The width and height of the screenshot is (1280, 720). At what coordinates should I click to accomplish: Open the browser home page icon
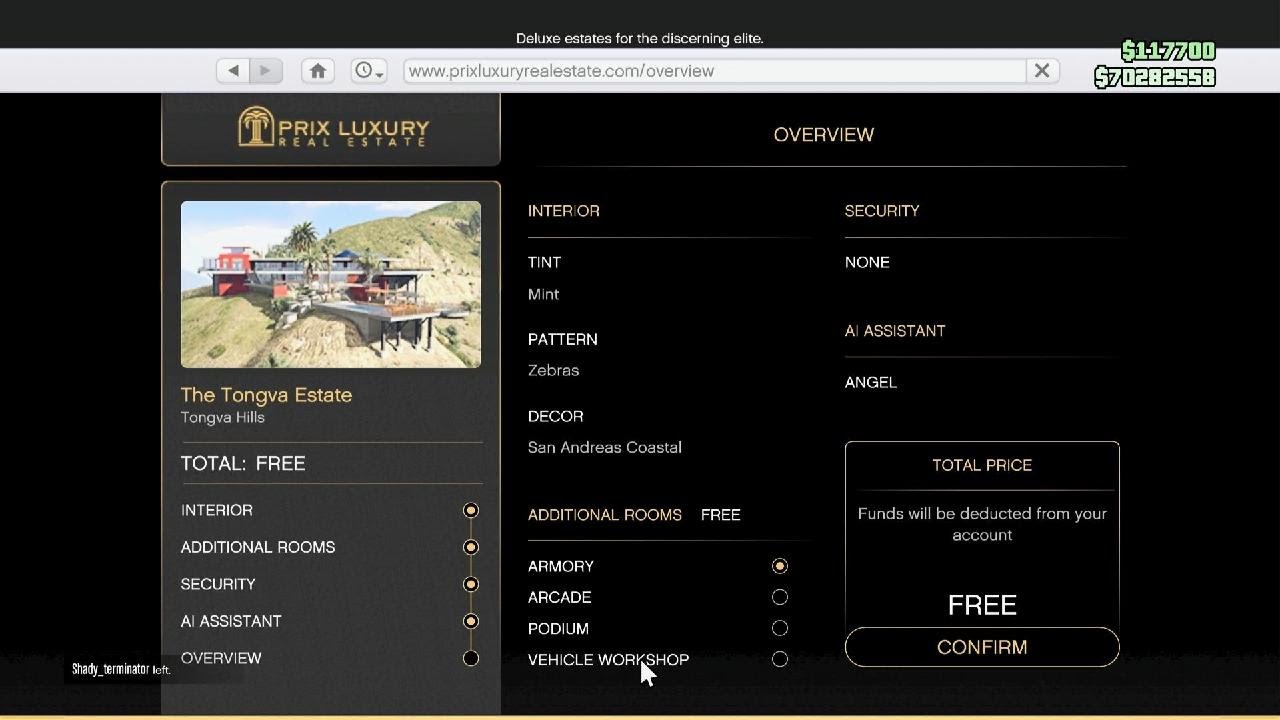tap(318, 71)
